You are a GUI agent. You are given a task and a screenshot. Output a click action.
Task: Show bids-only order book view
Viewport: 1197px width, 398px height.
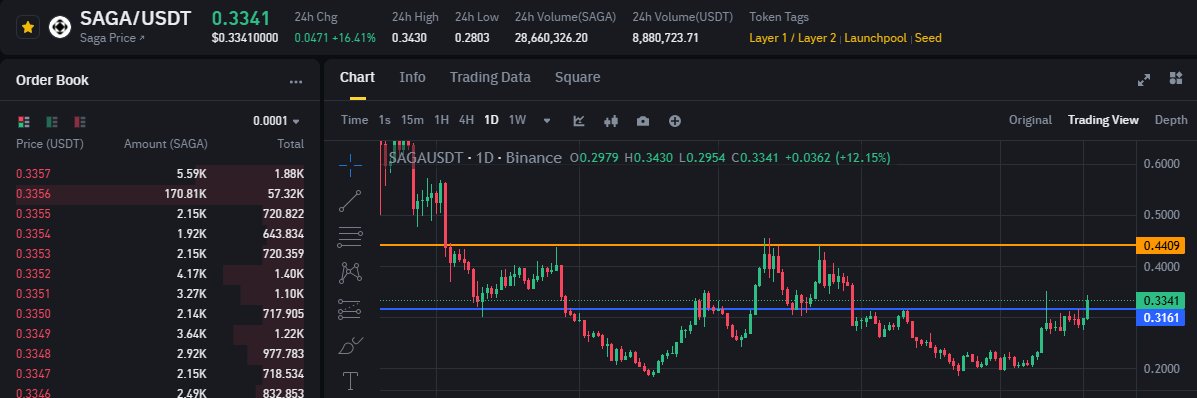coord(52,121)
